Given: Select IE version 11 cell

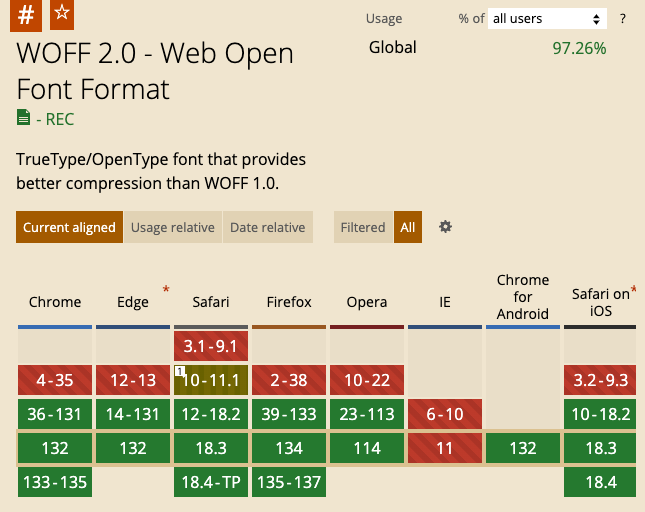Looking at the screenshot, I should pyautogui.click(x=445, y=448).
